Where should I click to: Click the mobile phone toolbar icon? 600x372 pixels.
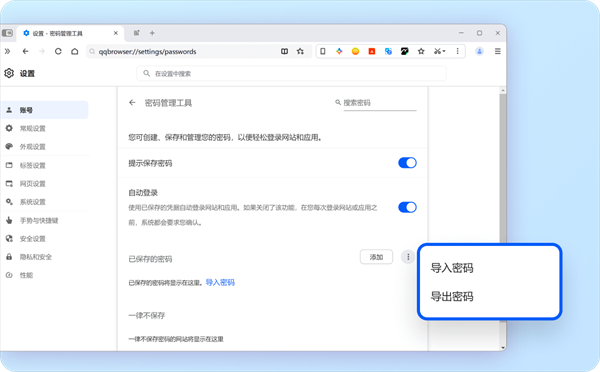coord(323,51)
